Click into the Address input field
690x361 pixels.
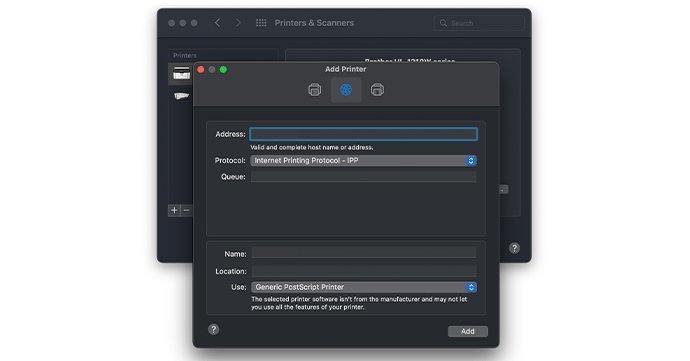tap(363, 134)
